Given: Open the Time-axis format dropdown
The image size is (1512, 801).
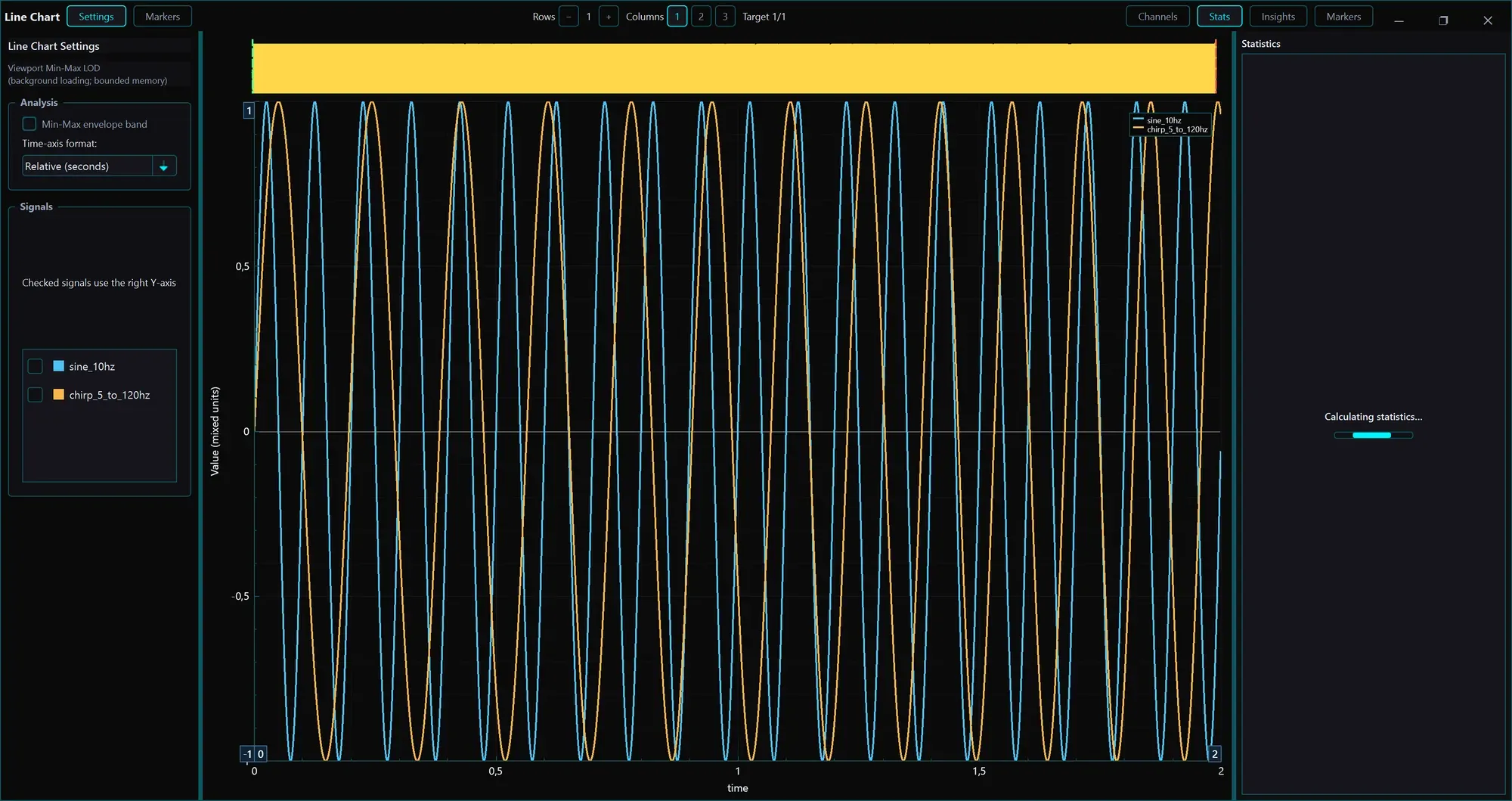Looking at the screenshot, I should [x=99, y=166].
